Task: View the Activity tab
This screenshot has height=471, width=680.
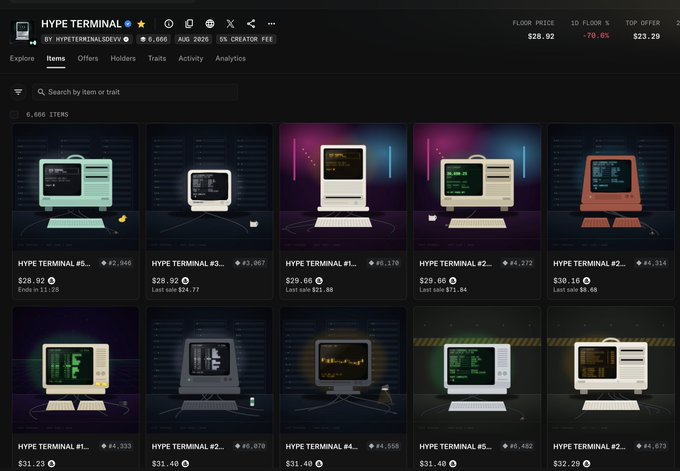Action: tap(191, 58)
